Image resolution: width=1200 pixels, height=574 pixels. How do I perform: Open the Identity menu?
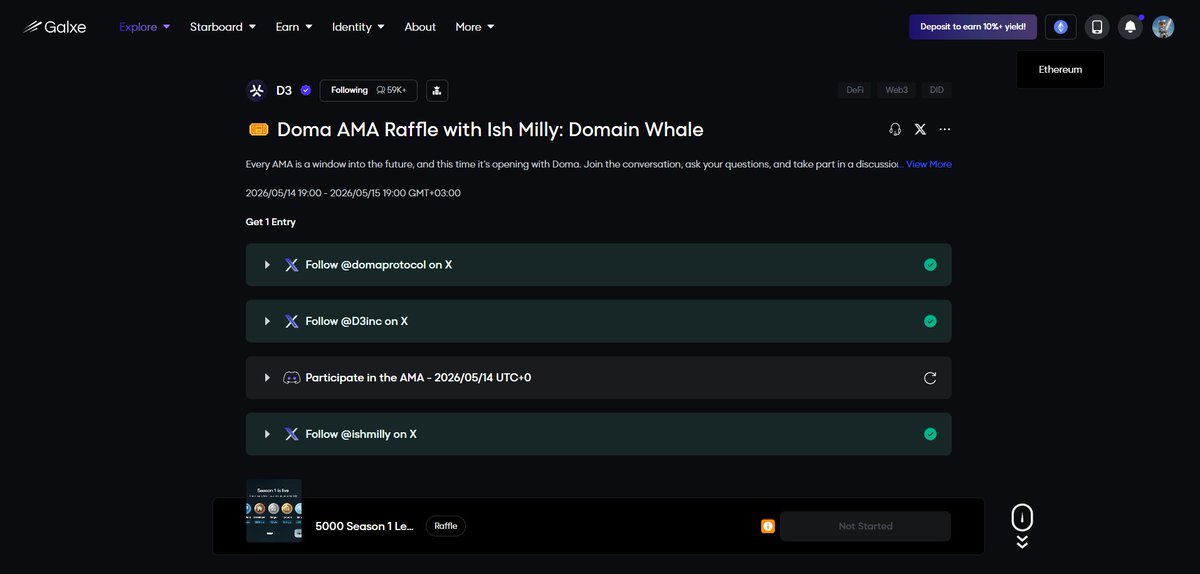[358, 27]
